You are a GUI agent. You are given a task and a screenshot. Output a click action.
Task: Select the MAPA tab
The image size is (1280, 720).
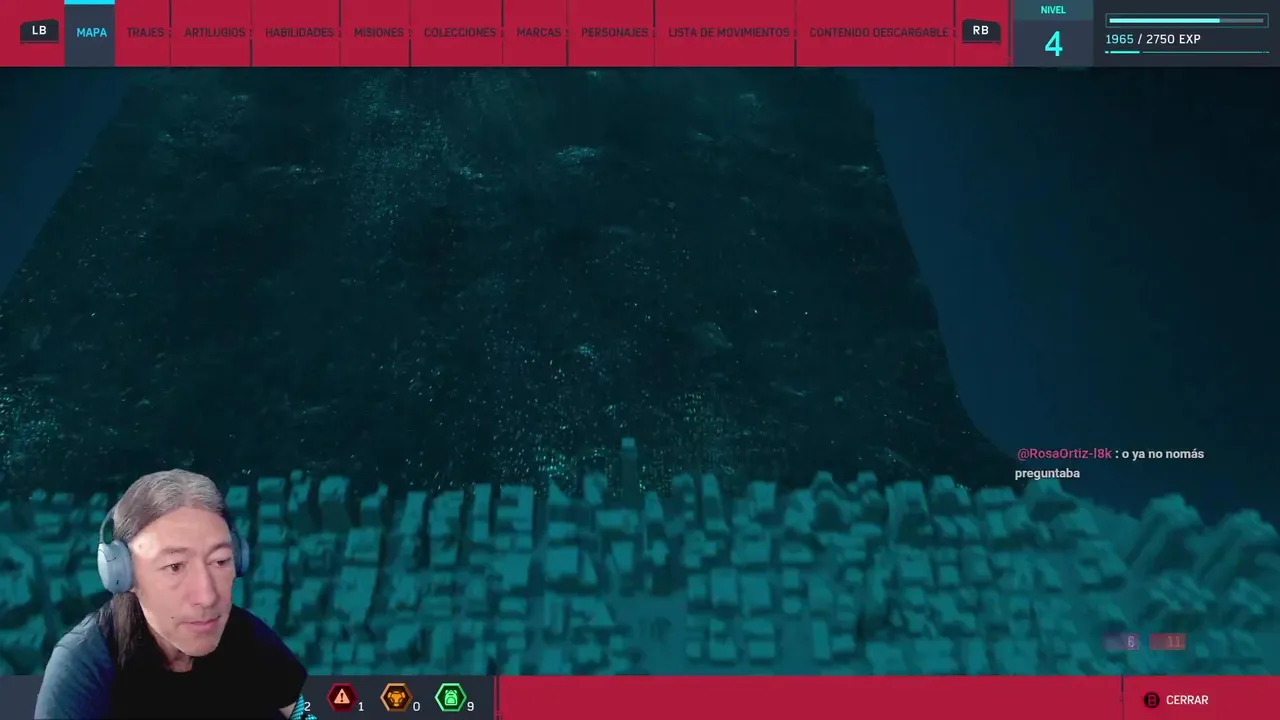91,33
